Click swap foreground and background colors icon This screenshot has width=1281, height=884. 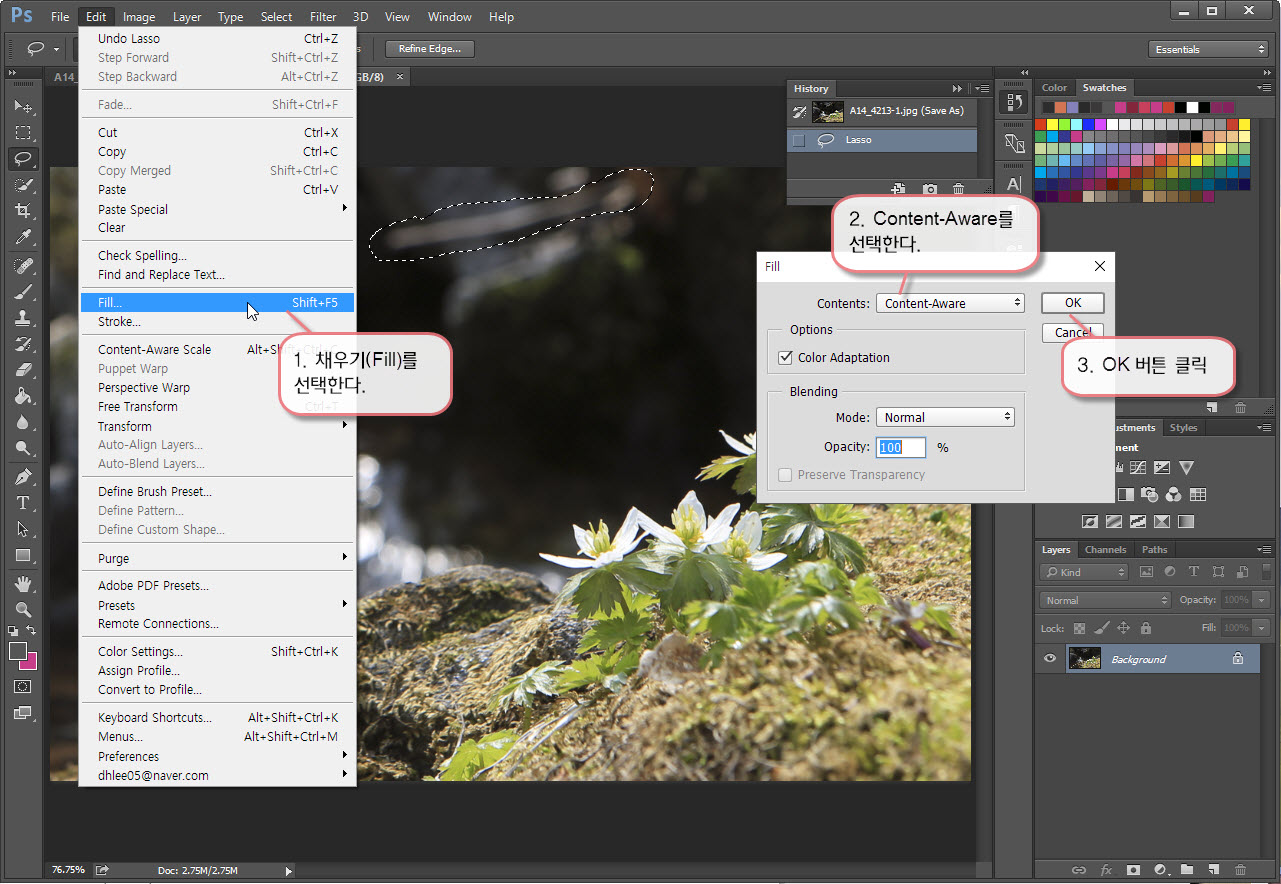(32, 630)
